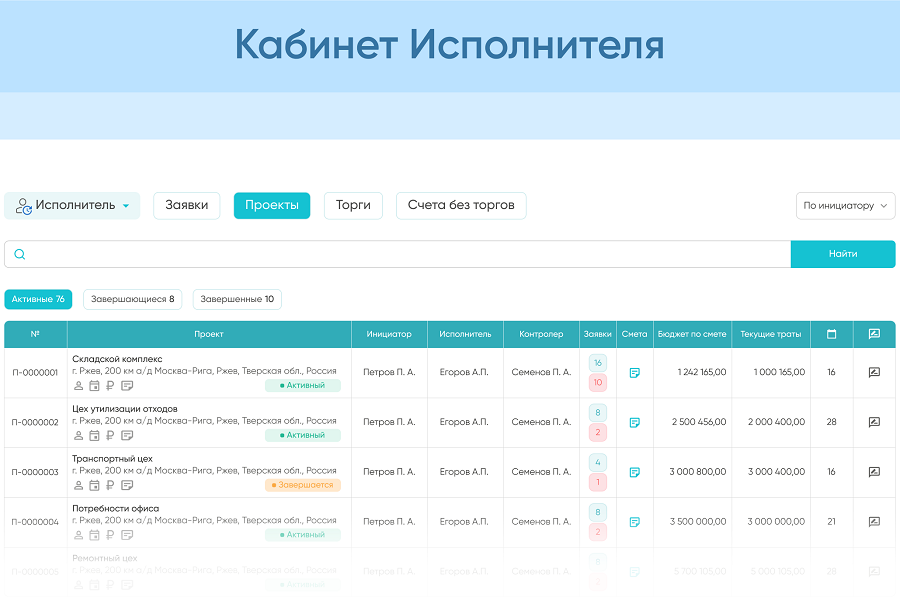This screenshot has width=900, height=600.
Task: Click ruble icon under Складской комплекс
Action: click(110, 386)
